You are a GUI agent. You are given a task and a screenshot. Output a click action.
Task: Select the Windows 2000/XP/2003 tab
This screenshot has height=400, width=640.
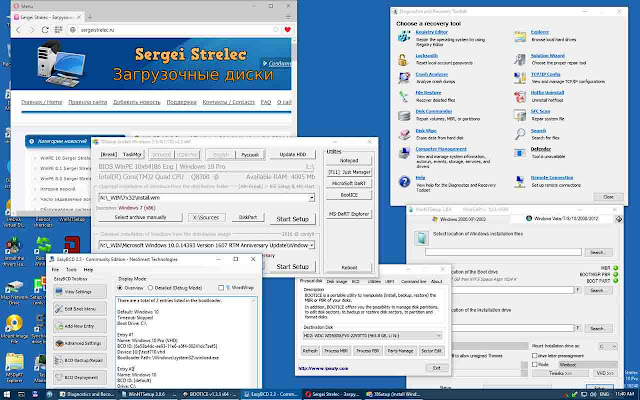pyautogui.click(x=459, y=219)
